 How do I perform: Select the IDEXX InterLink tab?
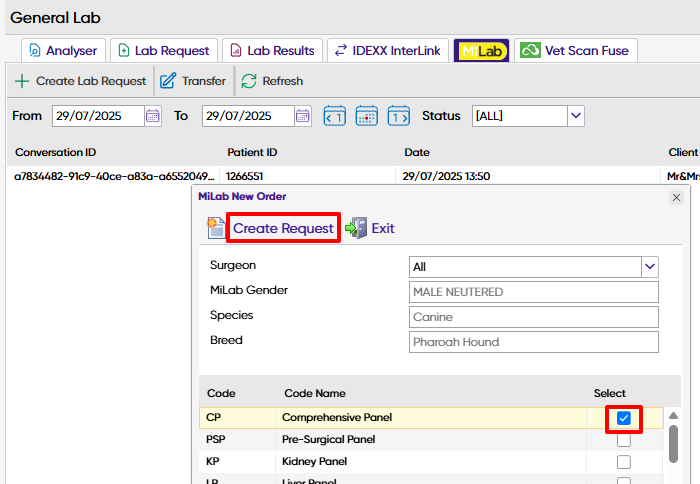(x=388, y=50)
